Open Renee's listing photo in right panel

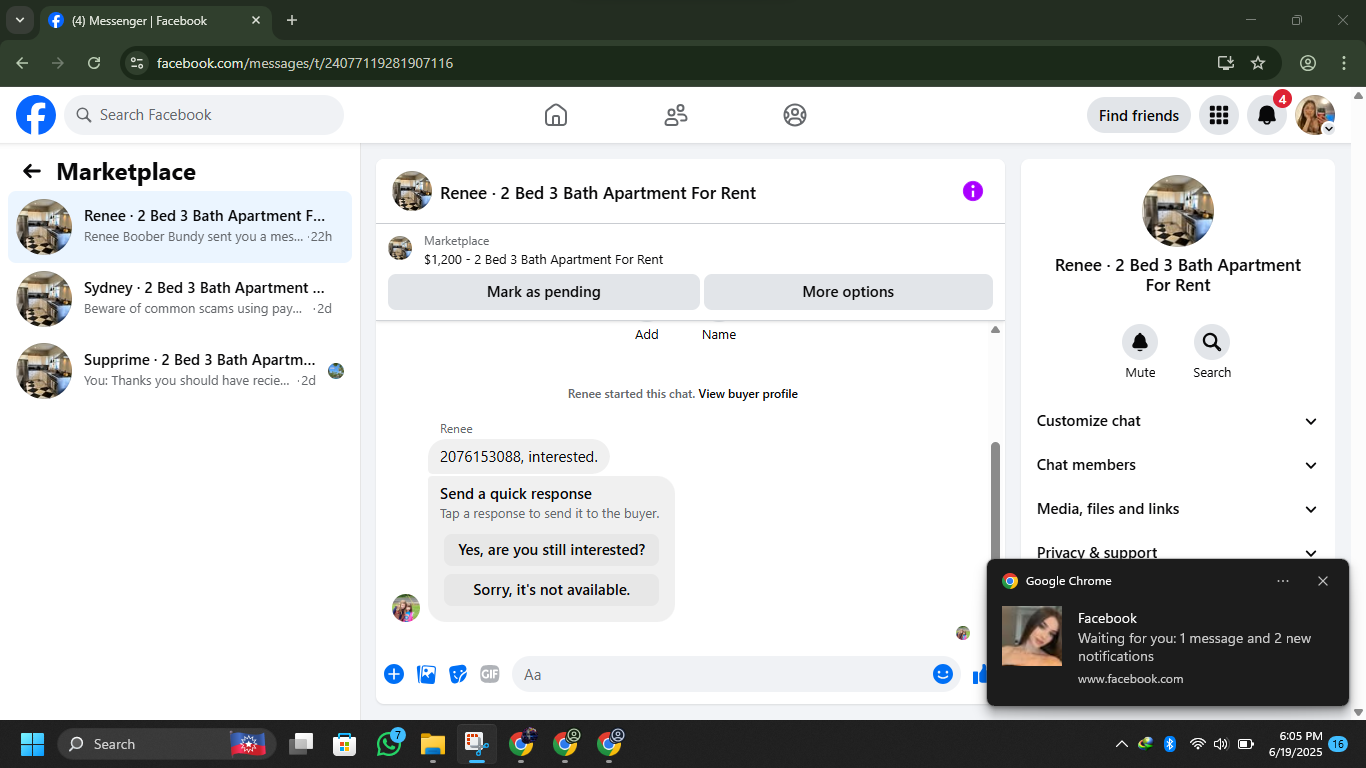point(1178,211)
